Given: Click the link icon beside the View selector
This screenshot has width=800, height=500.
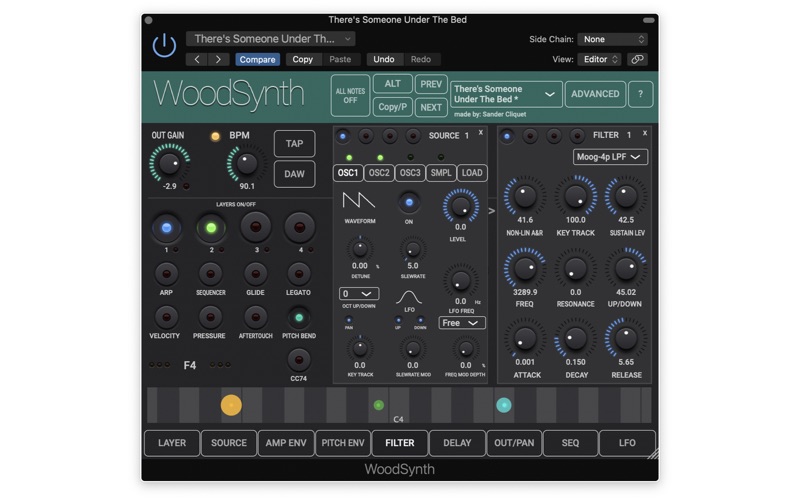Looking at the screenshot, I should (637, 59).
